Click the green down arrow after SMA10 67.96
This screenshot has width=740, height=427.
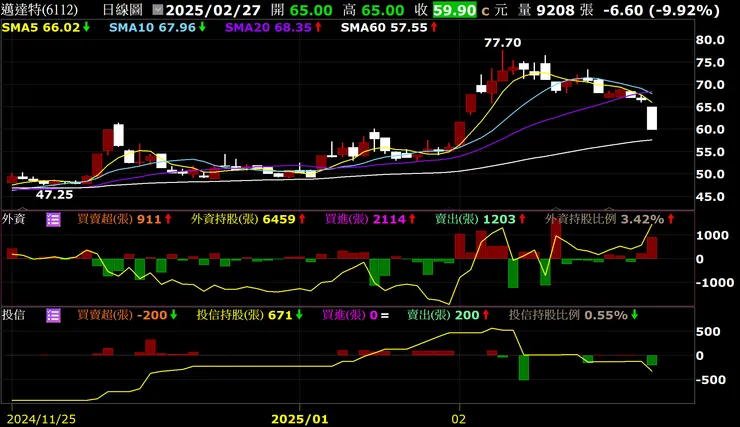[202, 27]
